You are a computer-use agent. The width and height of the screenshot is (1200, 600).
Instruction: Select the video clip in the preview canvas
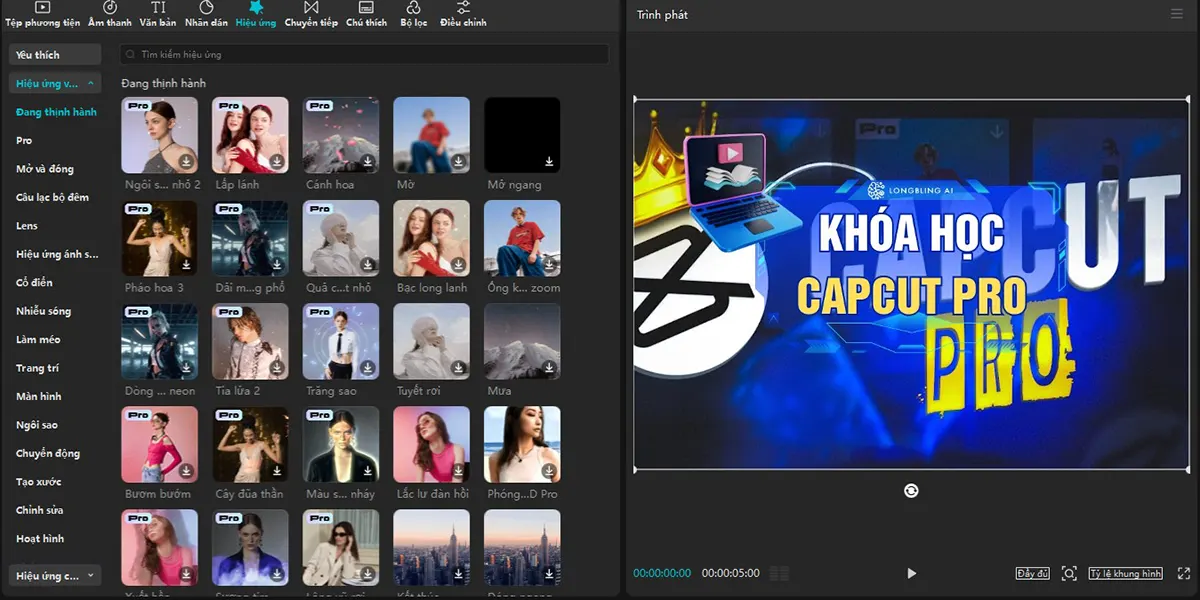(911, 284)
